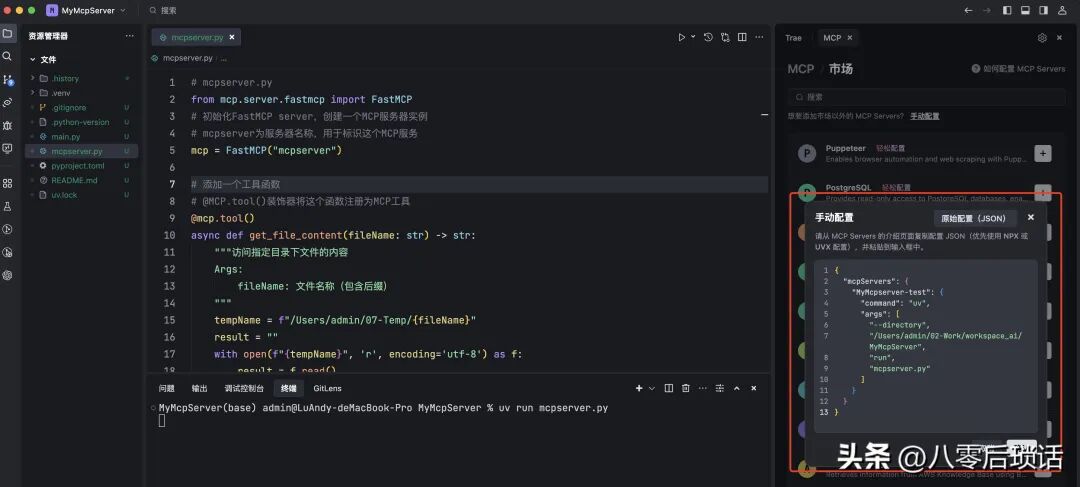The image size is (1080, 487).
Task: Focus the MCP market search field
Action: tap(926, 97)
